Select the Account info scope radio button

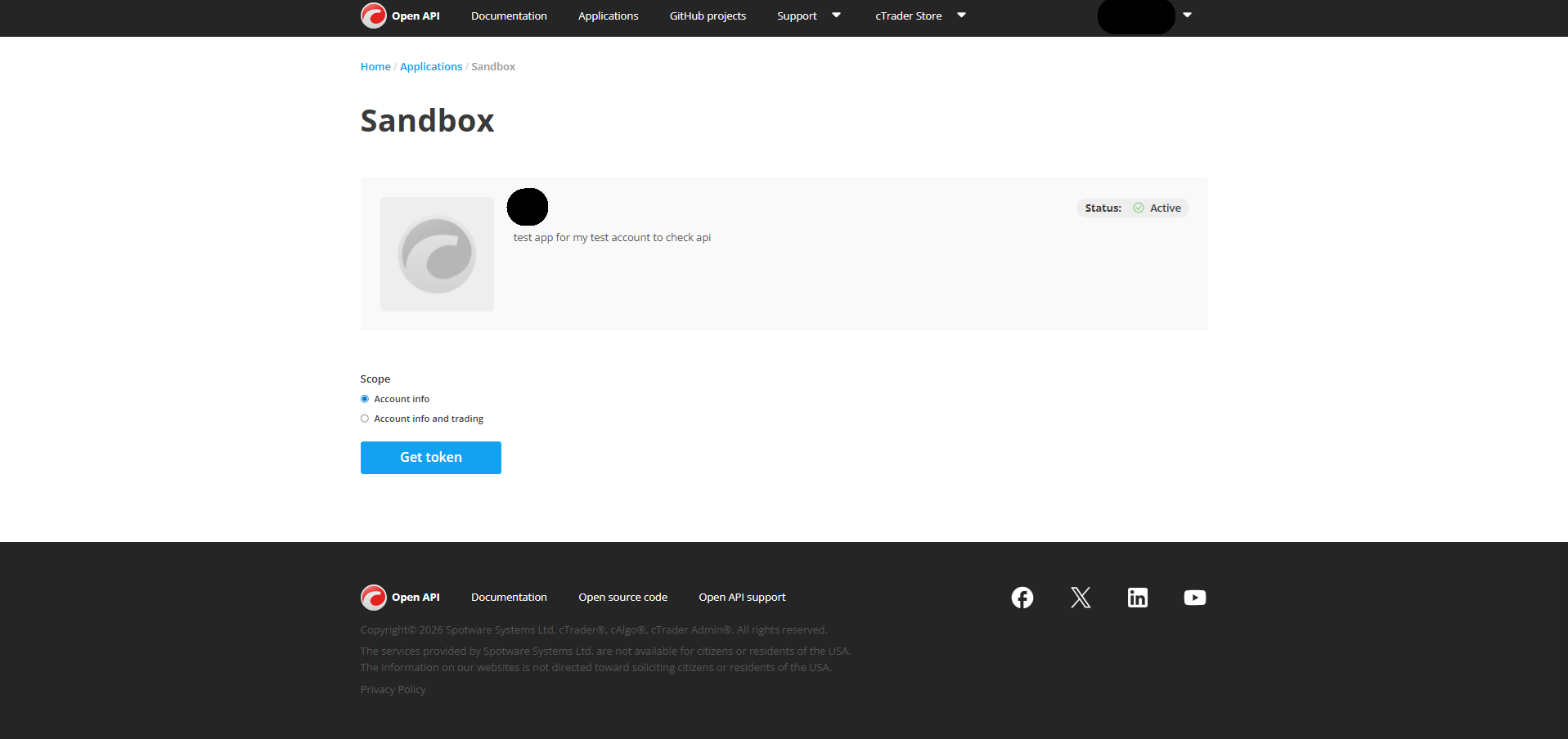click(365, 399)
